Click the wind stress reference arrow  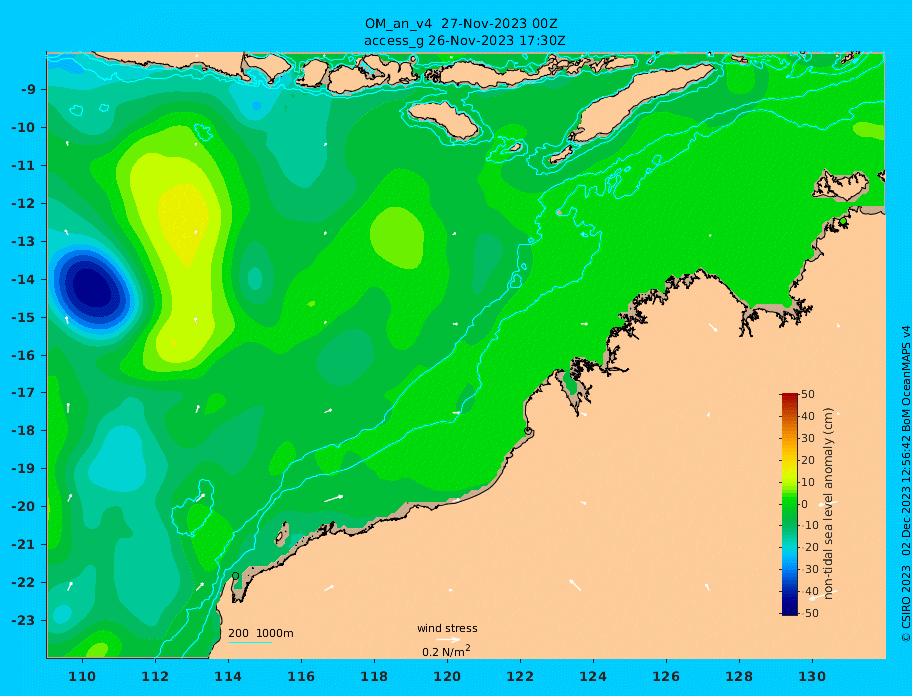point(448,640)
